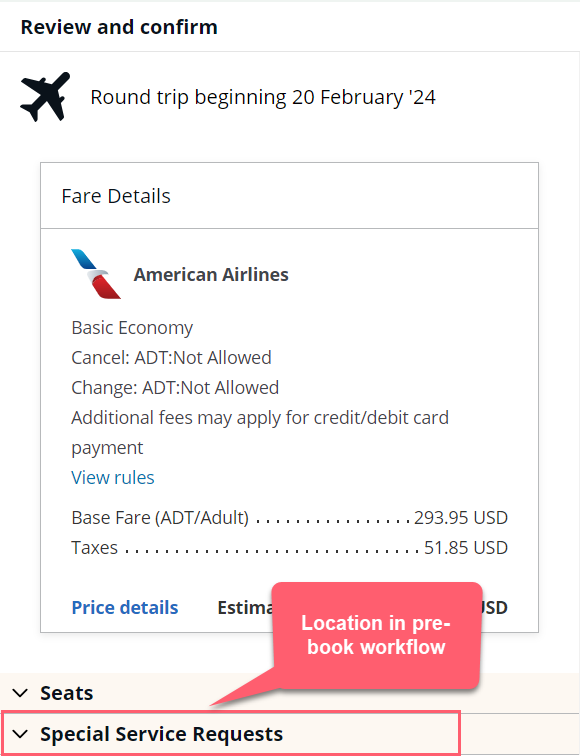The width and height of the screenshot is (580, 756).
Task: Click the Base Fare (ADT/Adult) label
Action: coord(160,518)
